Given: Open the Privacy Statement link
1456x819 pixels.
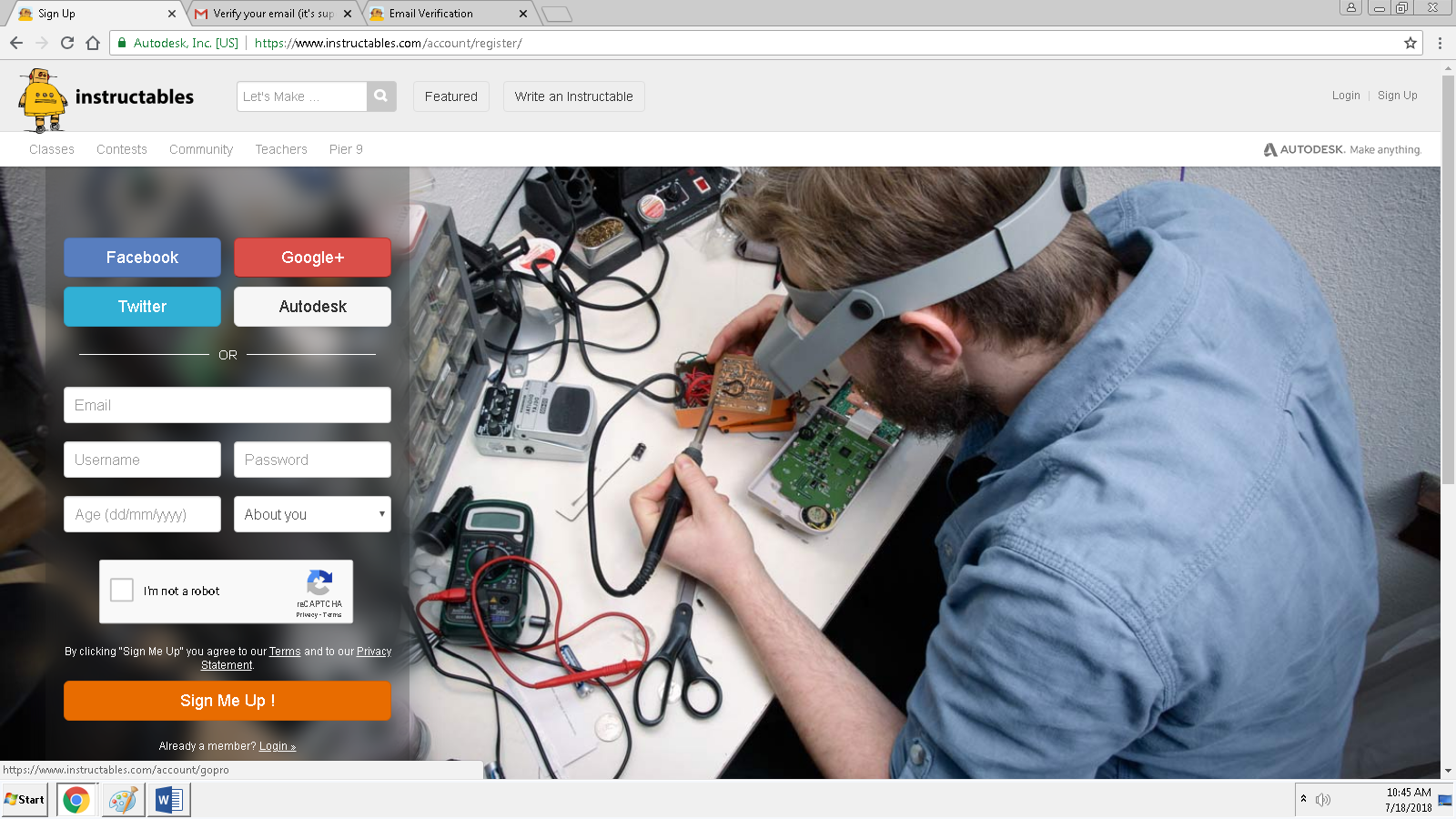Looking at the screenshot, I should click(x=374, y=652).
